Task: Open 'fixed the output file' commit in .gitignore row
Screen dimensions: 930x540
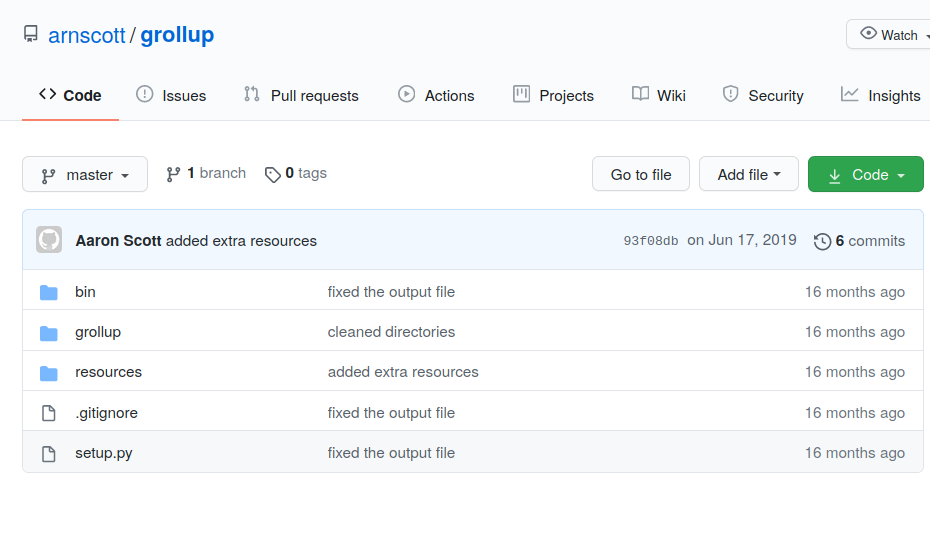Action: pos(391,413)
